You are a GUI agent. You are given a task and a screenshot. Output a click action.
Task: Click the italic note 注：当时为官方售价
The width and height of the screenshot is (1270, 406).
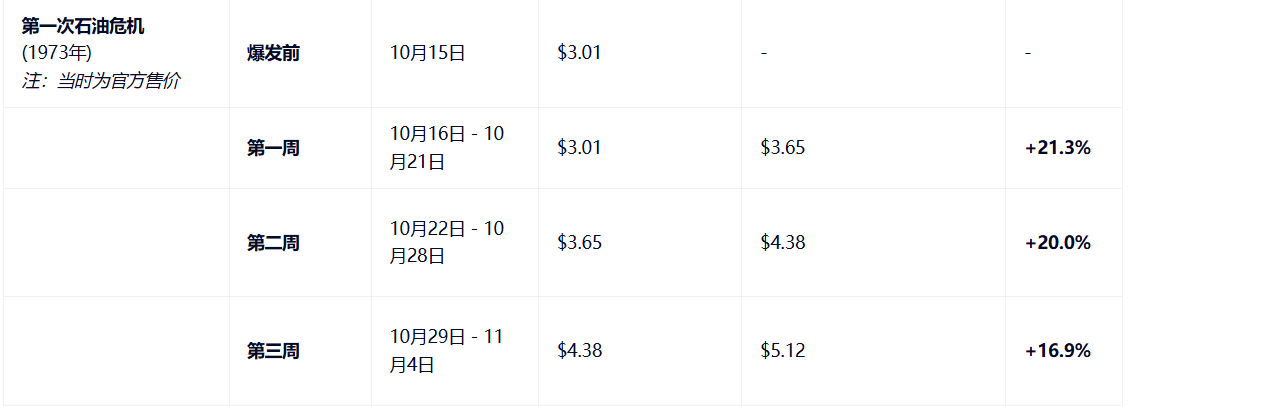[x=101, y=81]
